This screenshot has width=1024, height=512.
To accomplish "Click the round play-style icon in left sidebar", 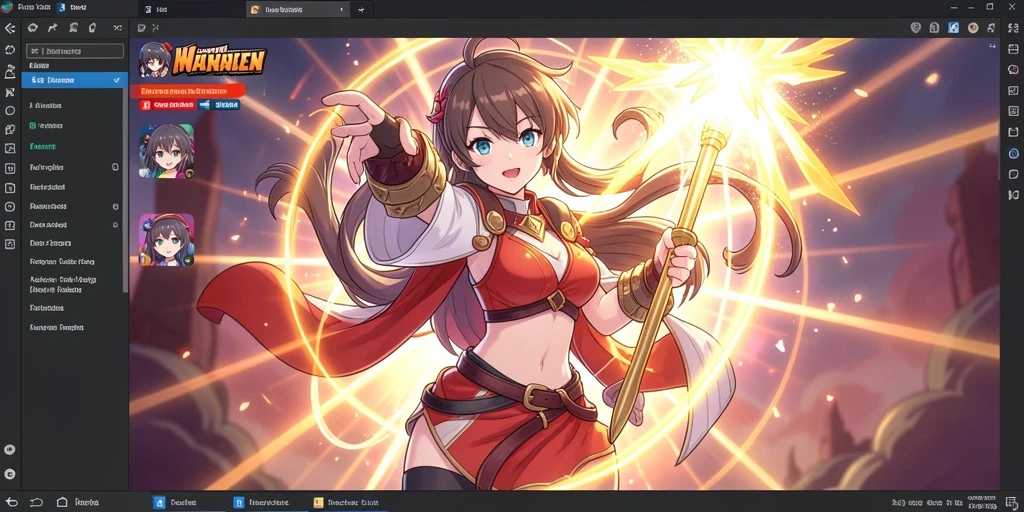I will [x=10, y=206].
